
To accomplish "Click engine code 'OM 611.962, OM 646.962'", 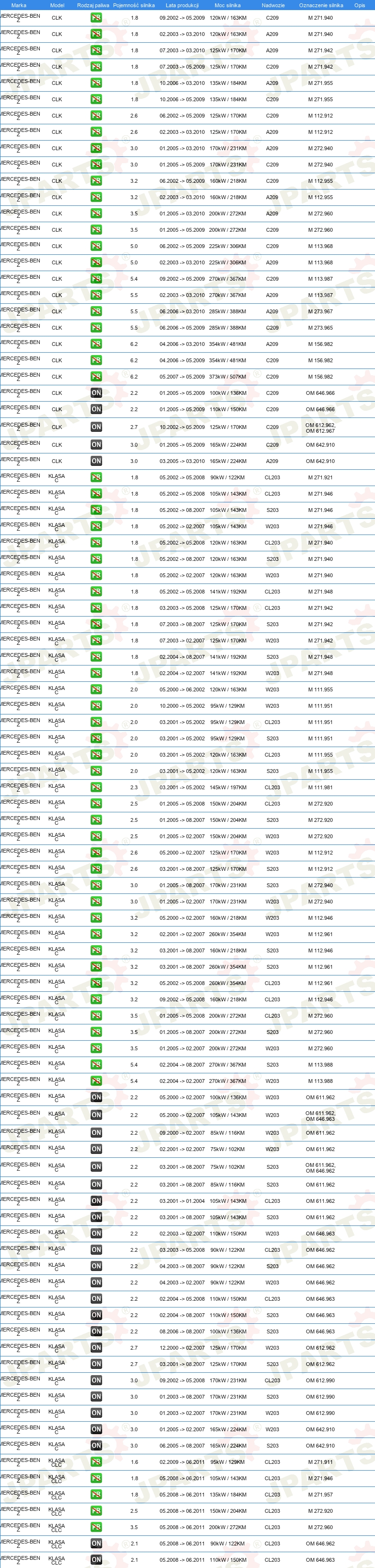I will pos(320,1167).
